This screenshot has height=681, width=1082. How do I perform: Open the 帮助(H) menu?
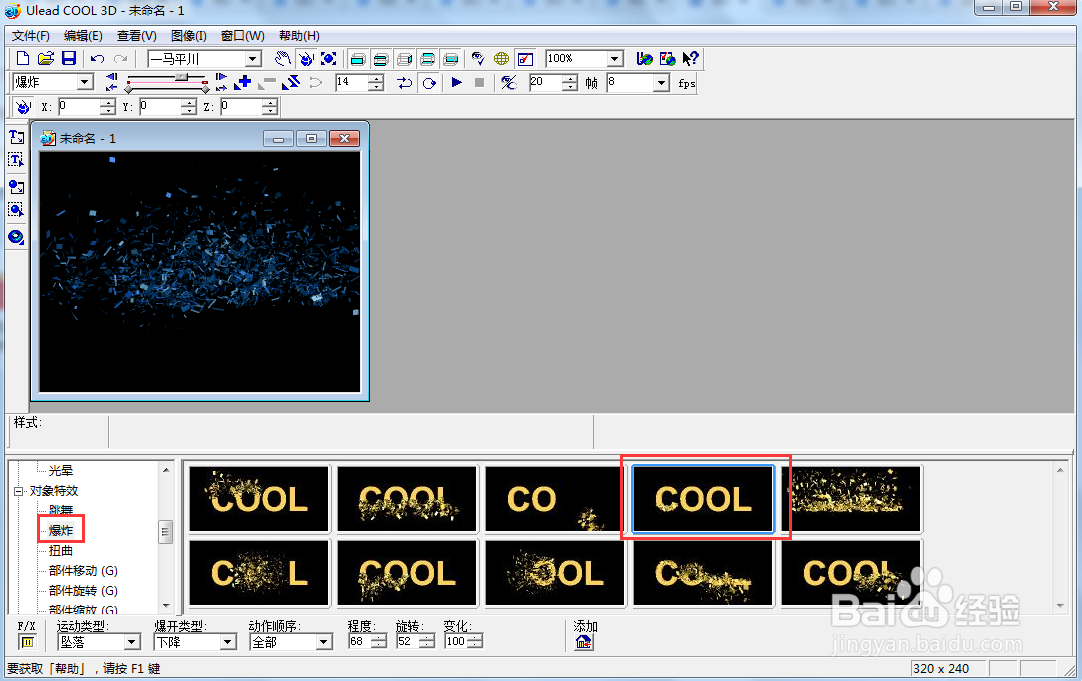[299, 36]
